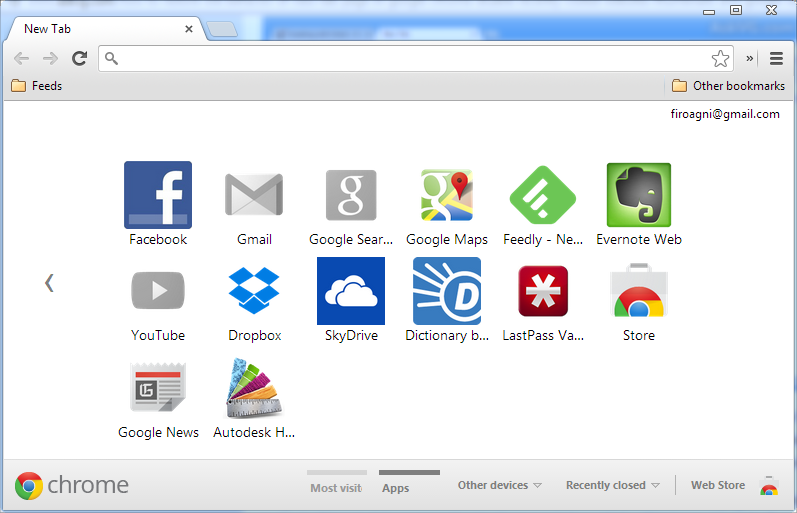This screenshot has width=797, height=513.
Task: Show hidden extensions via chevron
Action: tap(749, 58)
